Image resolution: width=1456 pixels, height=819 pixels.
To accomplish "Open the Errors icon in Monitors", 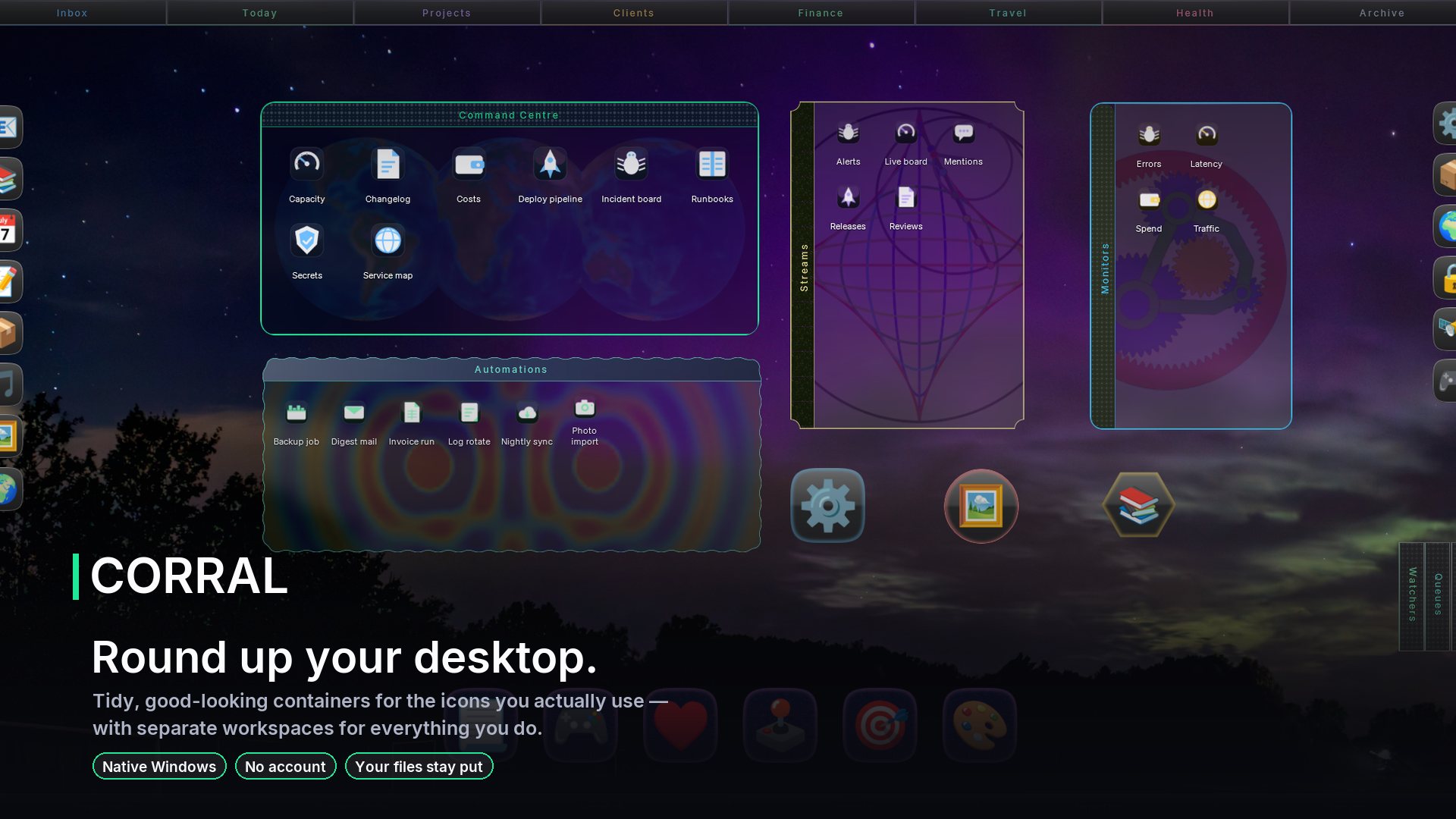I will (1149, 135).
